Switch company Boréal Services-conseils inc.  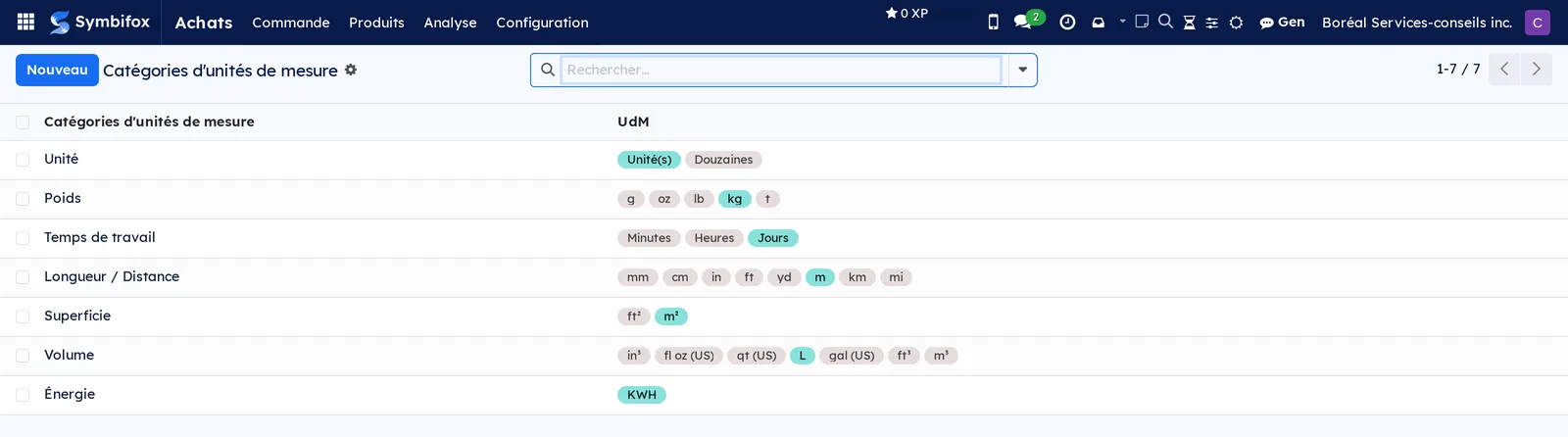(x=1417, y=22)
